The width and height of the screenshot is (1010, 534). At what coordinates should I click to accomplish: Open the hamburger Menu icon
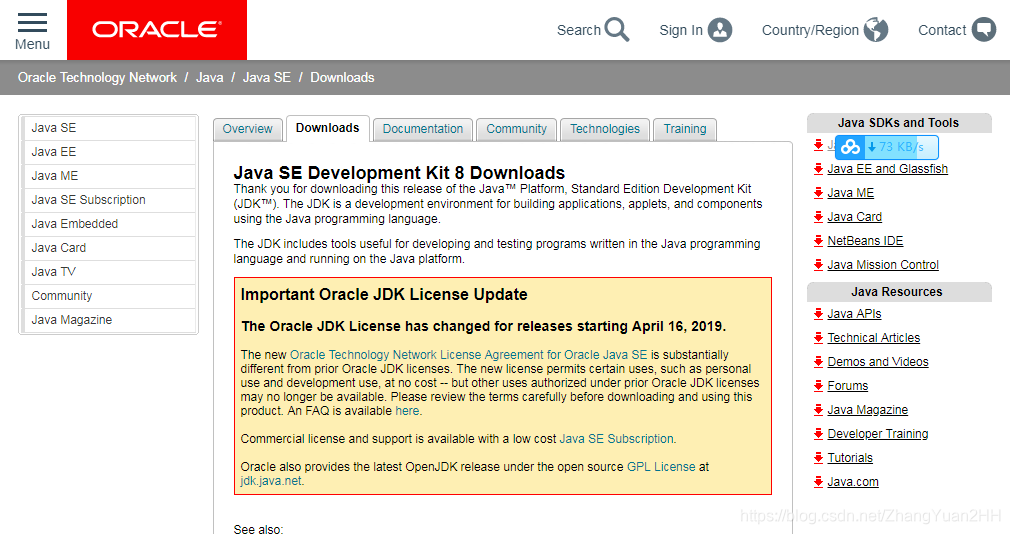pyautogui.click(x=32, y=23)
